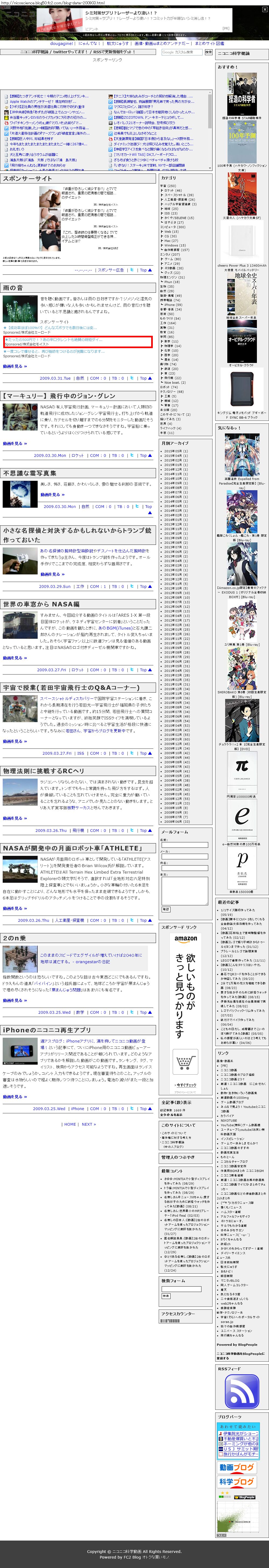Open 宇宙 (250) category
The height and width of the screenshot is (1568, 269).
pos(168,186)
